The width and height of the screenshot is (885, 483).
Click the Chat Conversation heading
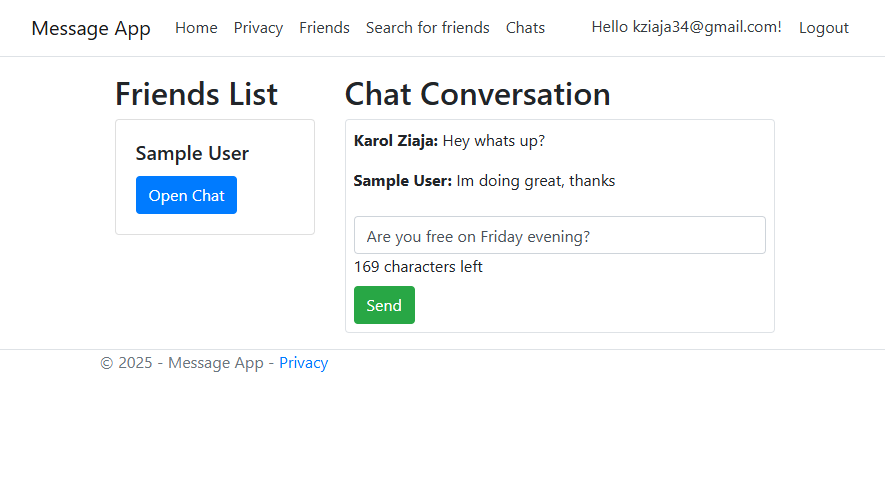pyautogui.click(x=477, y=94)
